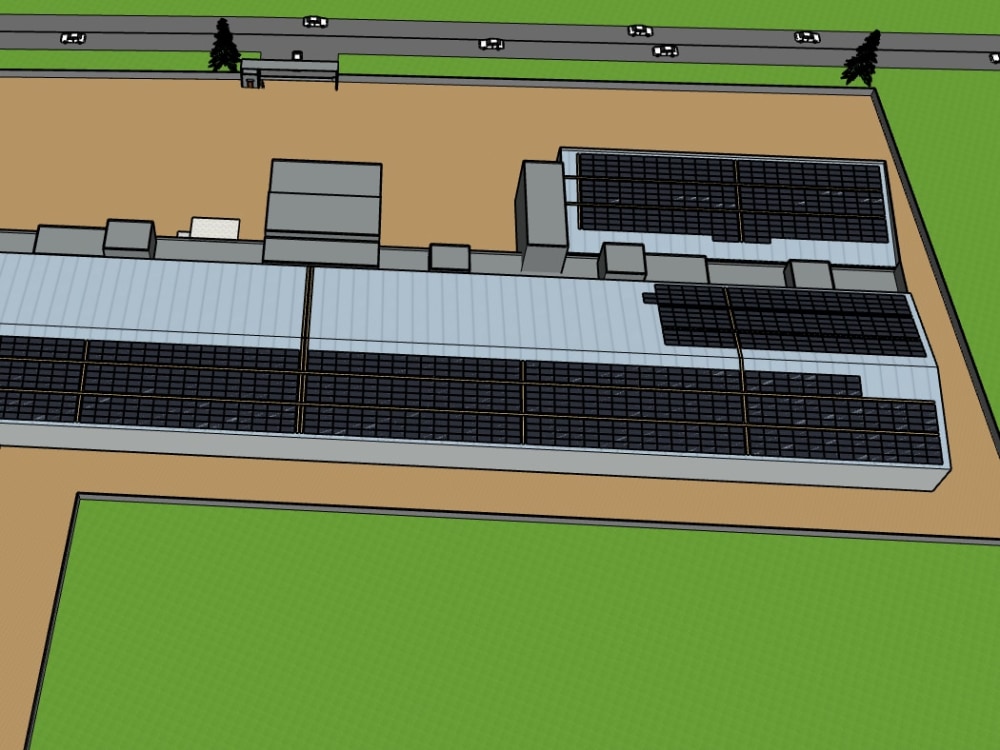
Task: Click the light fixture atop the gate canopy
Action: click(x=297, y=56)
